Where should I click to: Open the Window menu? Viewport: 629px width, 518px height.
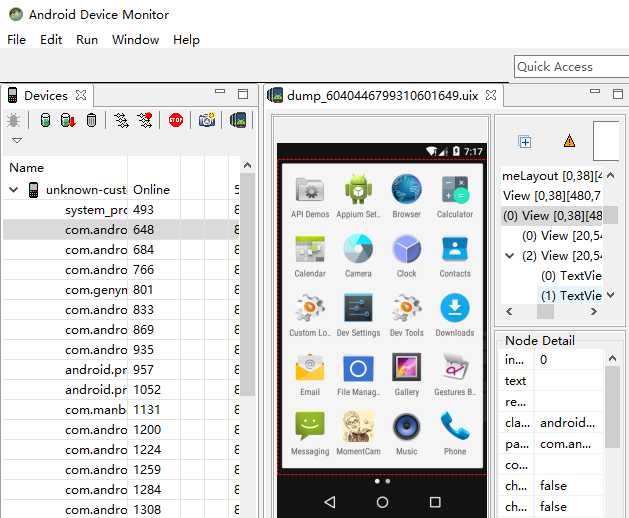[x=136, y=40]
